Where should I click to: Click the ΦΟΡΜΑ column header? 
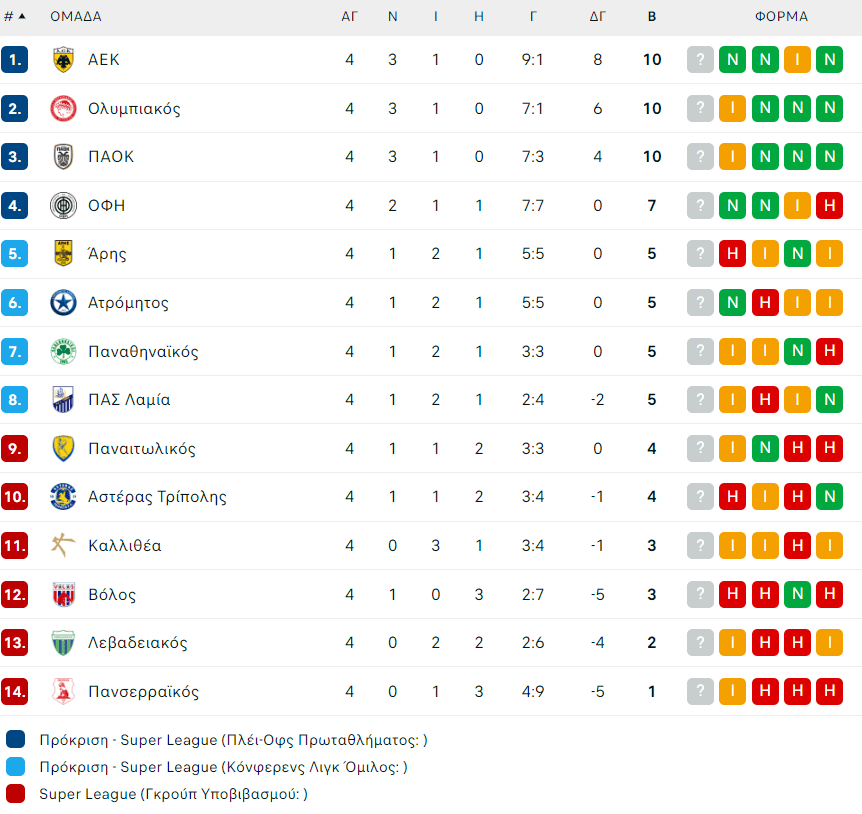781,17
